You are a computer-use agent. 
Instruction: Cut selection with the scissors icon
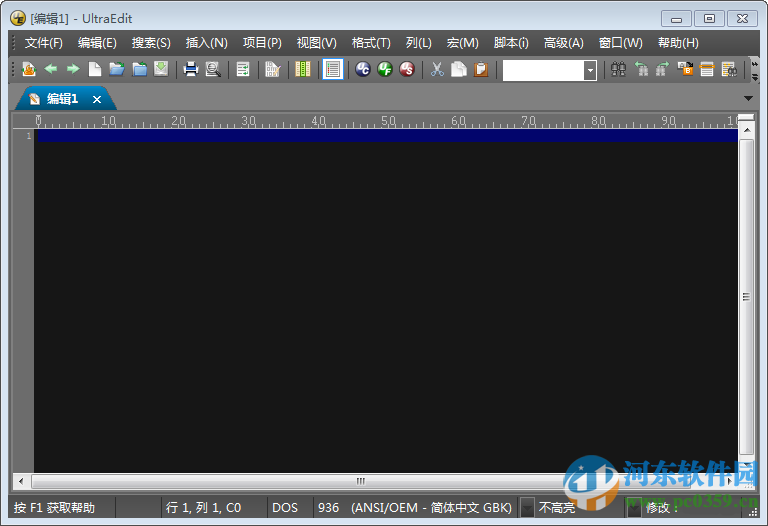(x=437, y=69)
